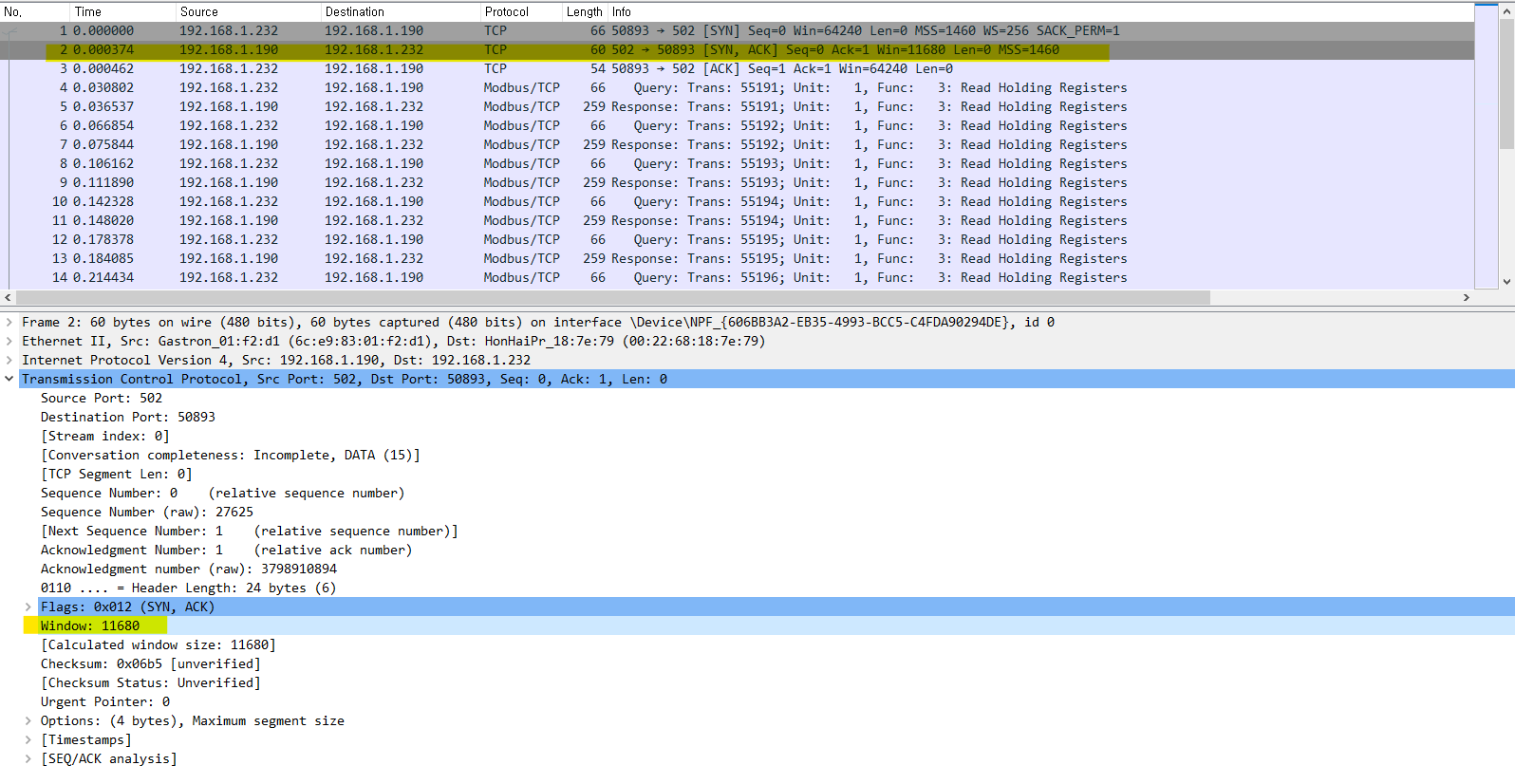
Task: Select packet 14 at time 0.214434
Action: pyautogui.click(x=737, y=277)
